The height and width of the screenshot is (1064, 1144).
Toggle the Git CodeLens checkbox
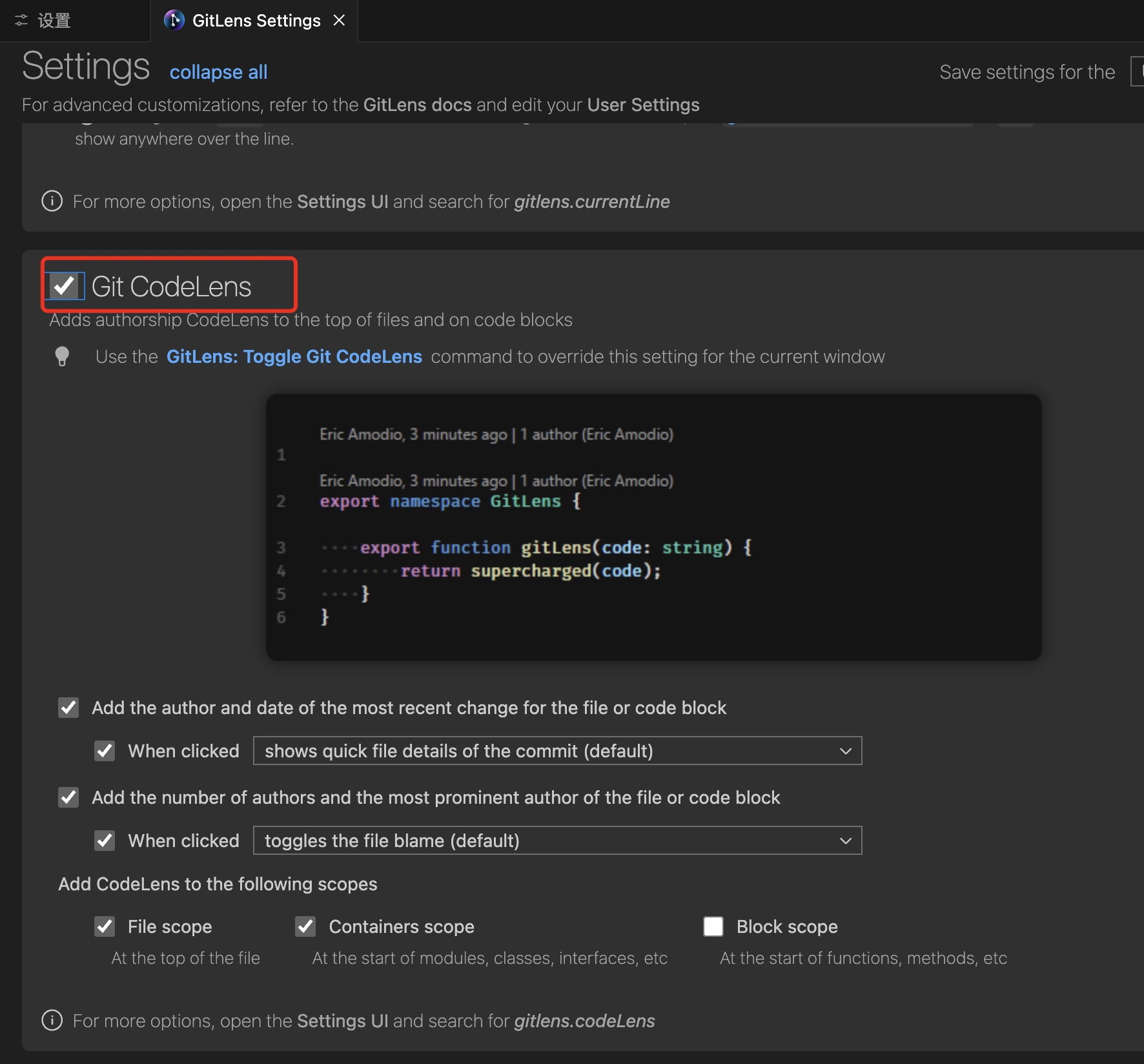coord(65,286)
